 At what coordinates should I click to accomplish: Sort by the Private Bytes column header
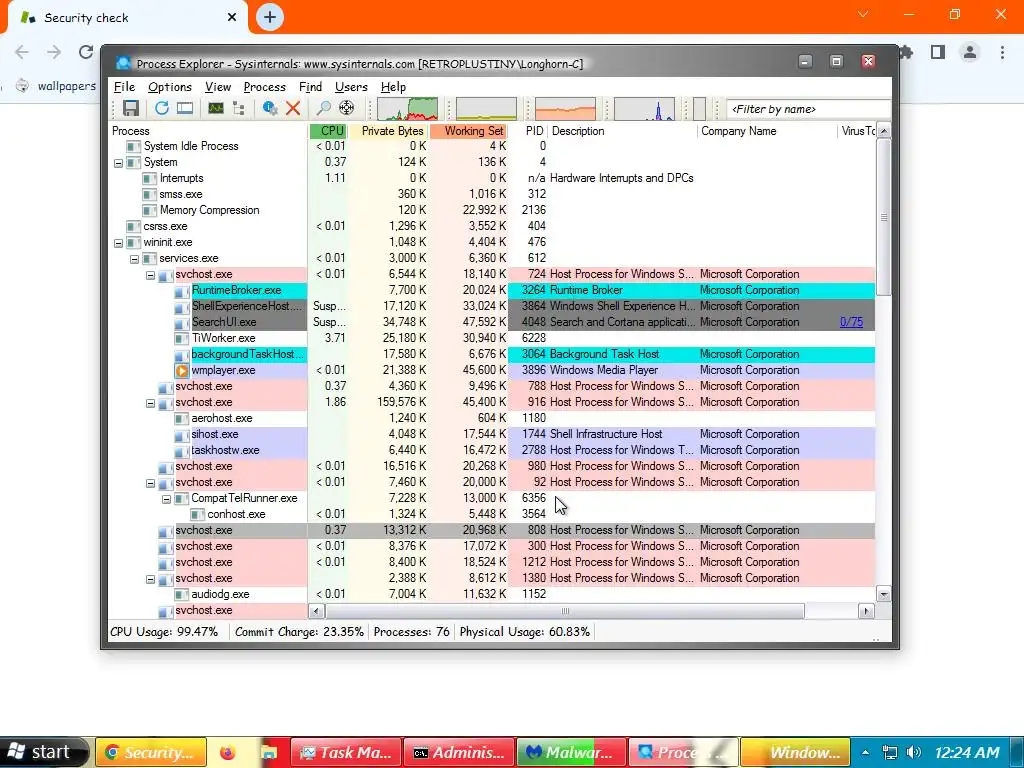pyautogui.click(x=389, y=131)
